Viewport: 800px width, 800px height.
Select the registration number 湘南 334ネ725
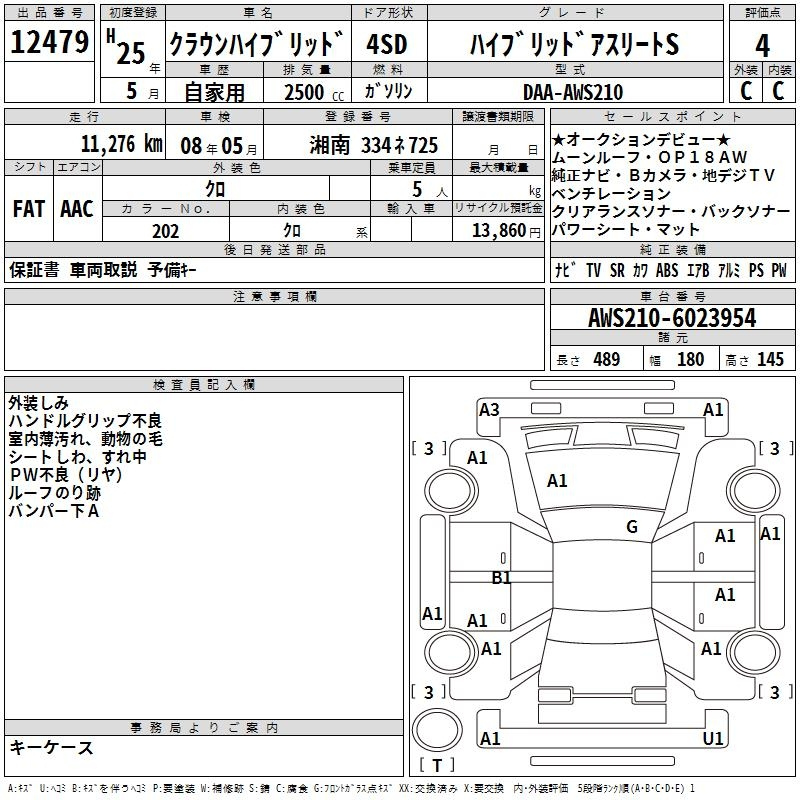(x=373, y=145)
